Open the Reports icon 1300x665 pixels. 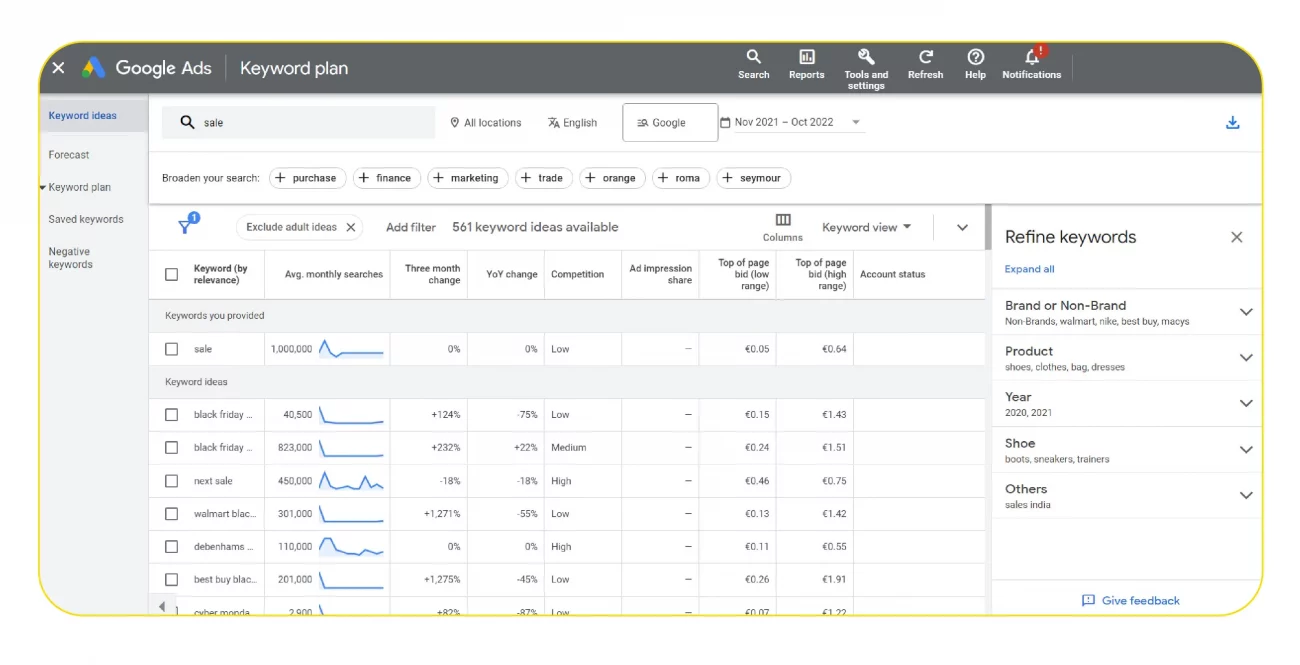(x=807, y=64)
